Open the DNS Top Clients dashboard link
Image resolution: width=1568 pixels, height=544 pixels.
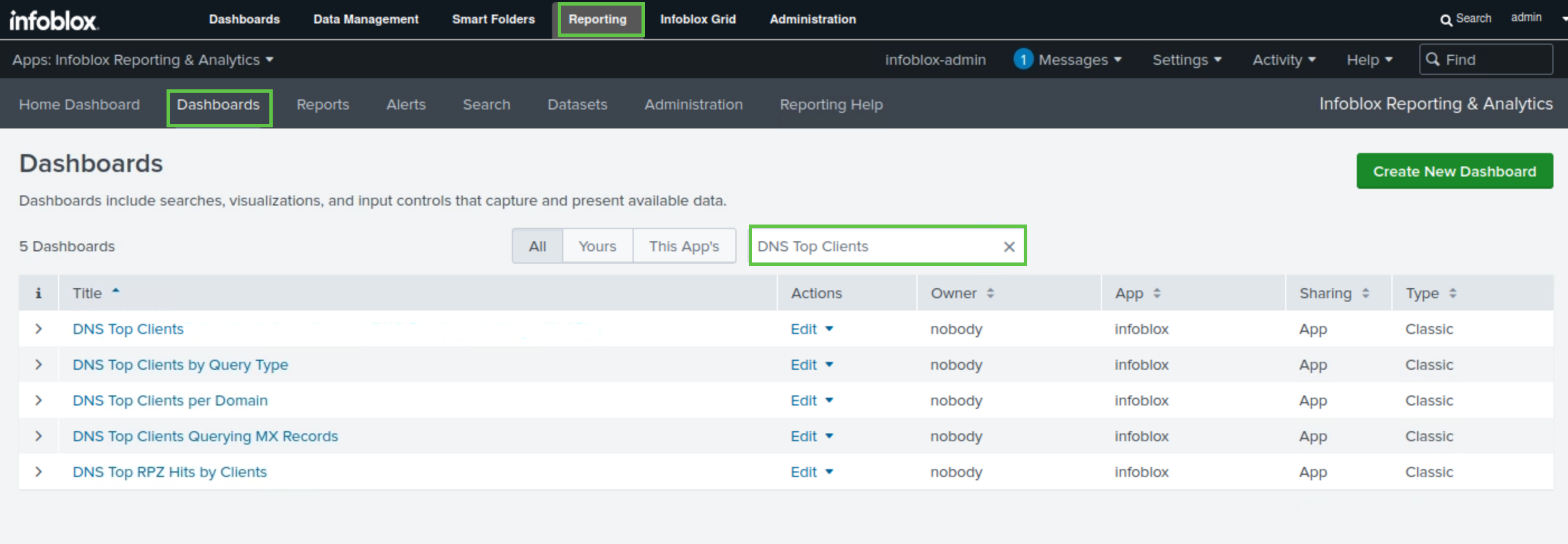pyautogui.click(x=128, y=329)
